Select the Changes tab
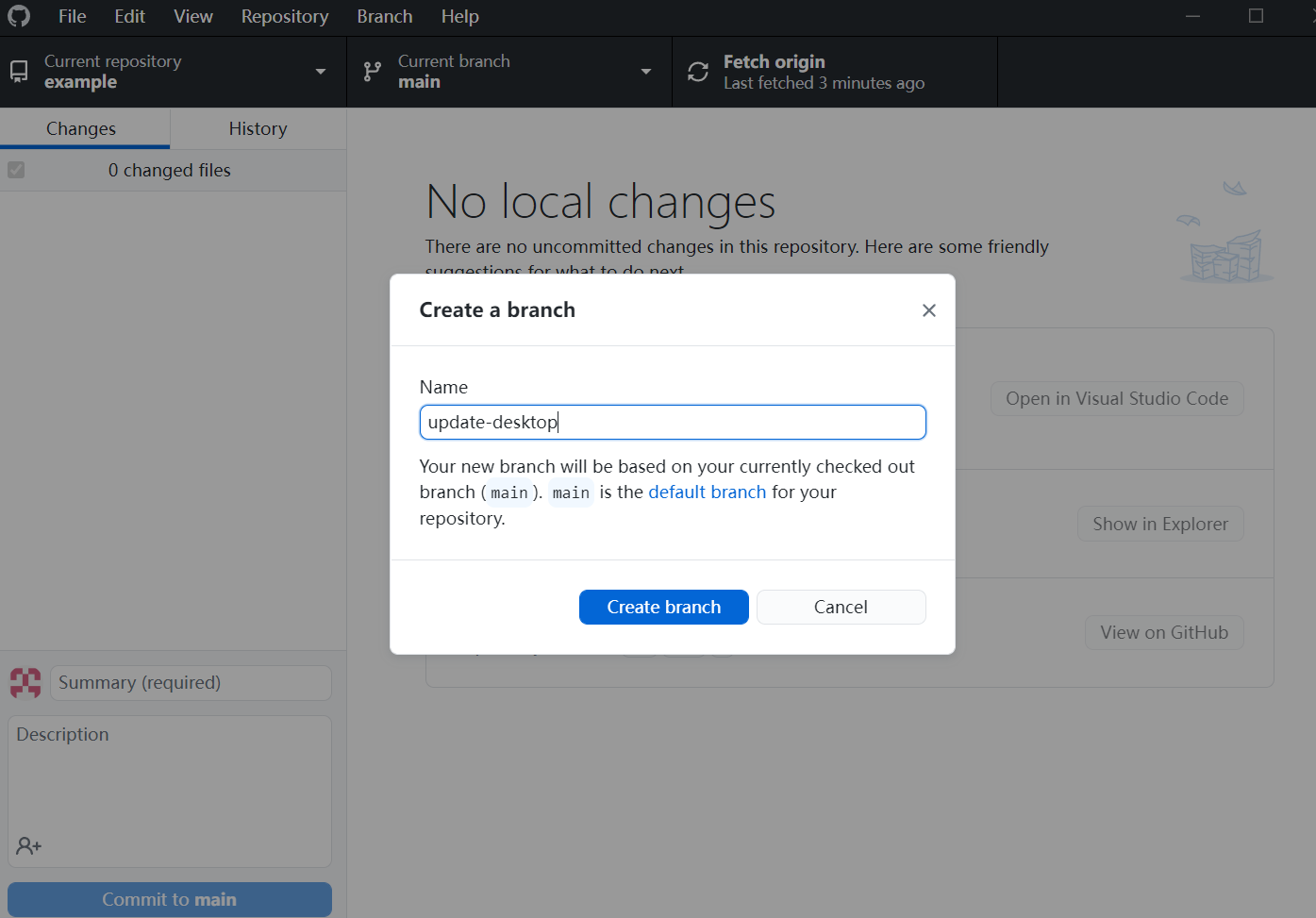This screenshot has width=1316, height=918. coord(81,129)
